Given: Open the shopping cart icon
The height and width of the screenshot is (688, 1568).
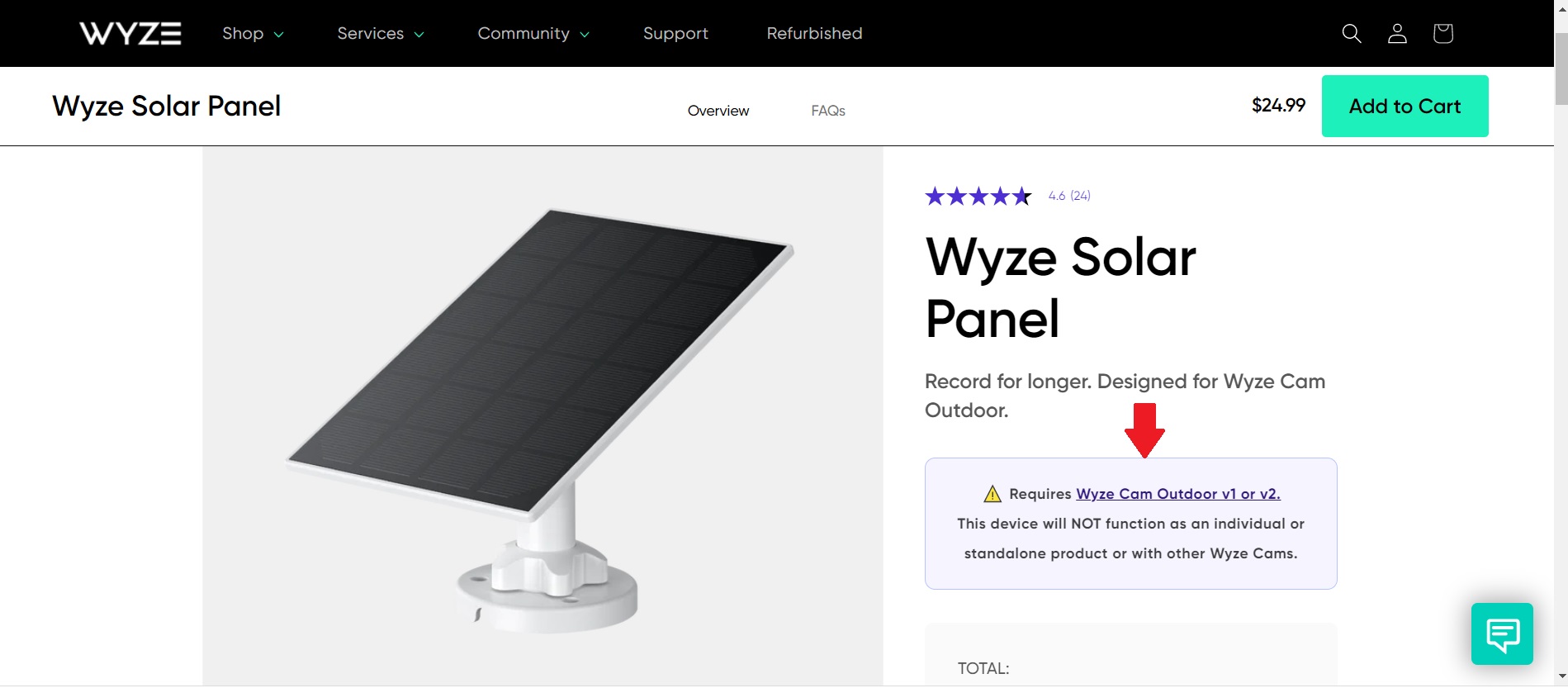Looking at the screenshot, I should click(x=1442, y=33).
